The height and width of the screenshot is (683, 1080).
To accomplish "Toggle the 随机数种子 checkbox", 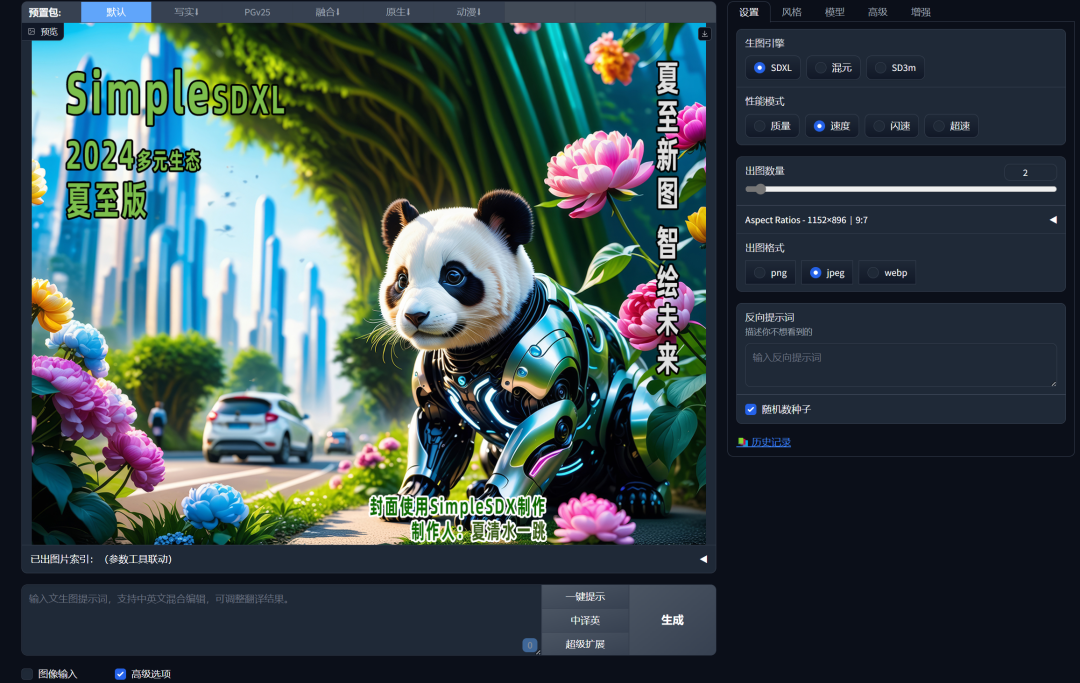I will pos(751,410).
